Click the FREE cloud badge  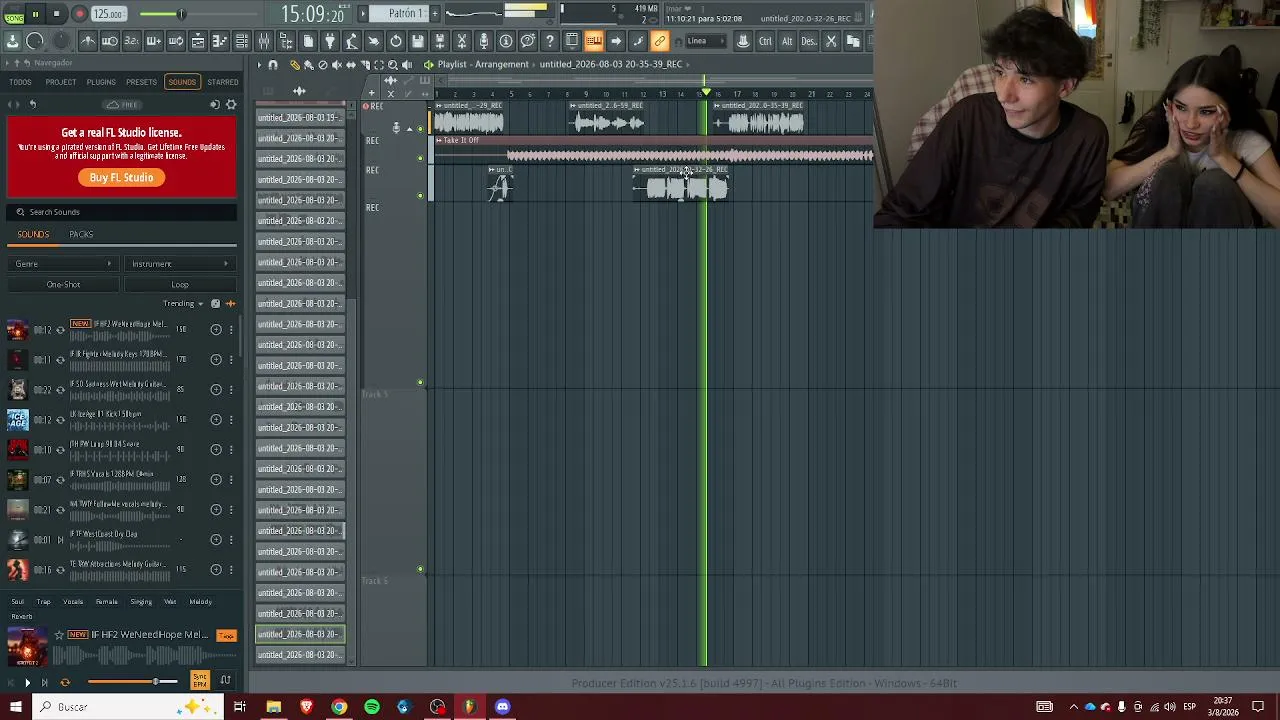point(123,105)
